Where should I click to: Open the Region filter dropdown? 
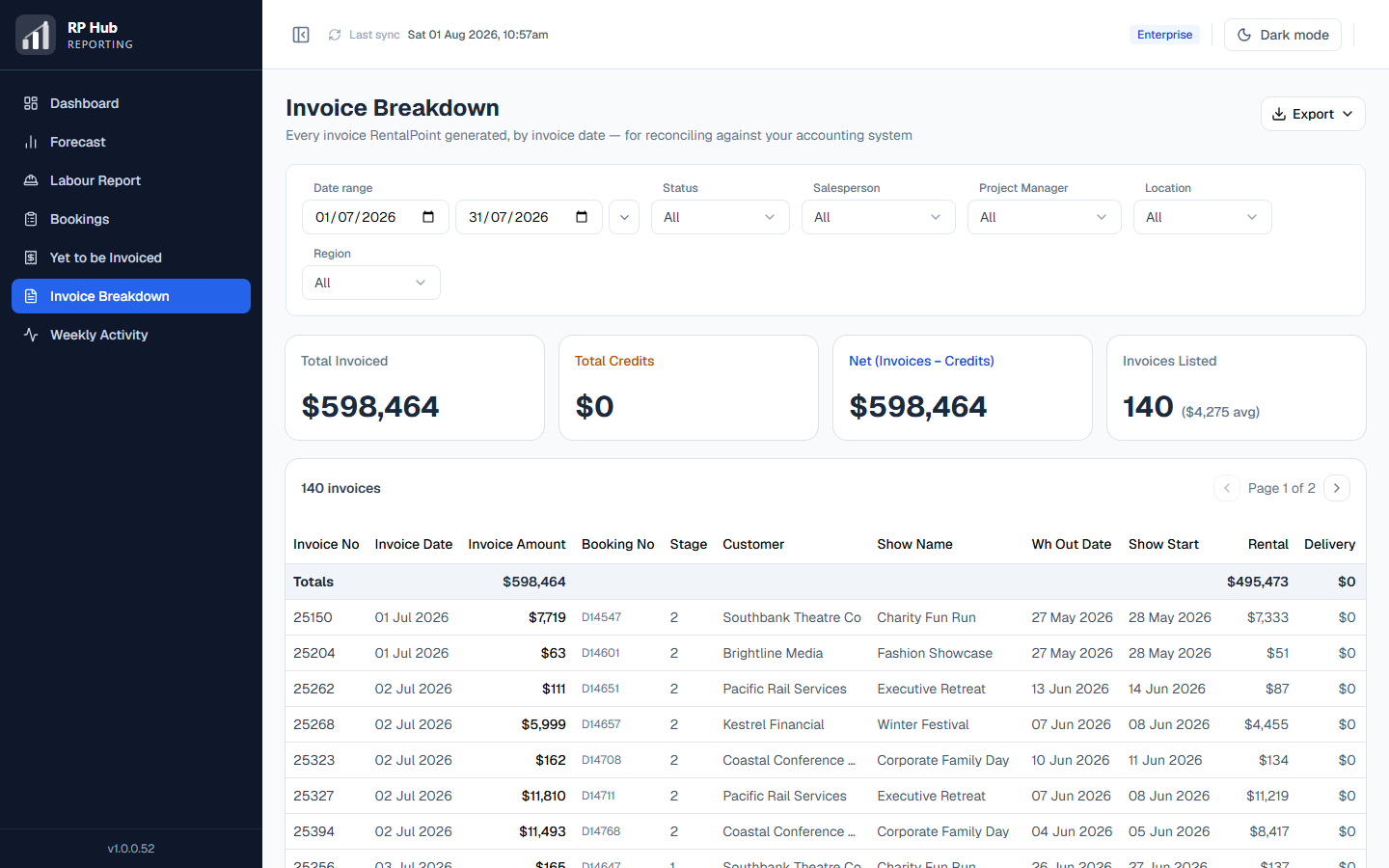(371, 283)
